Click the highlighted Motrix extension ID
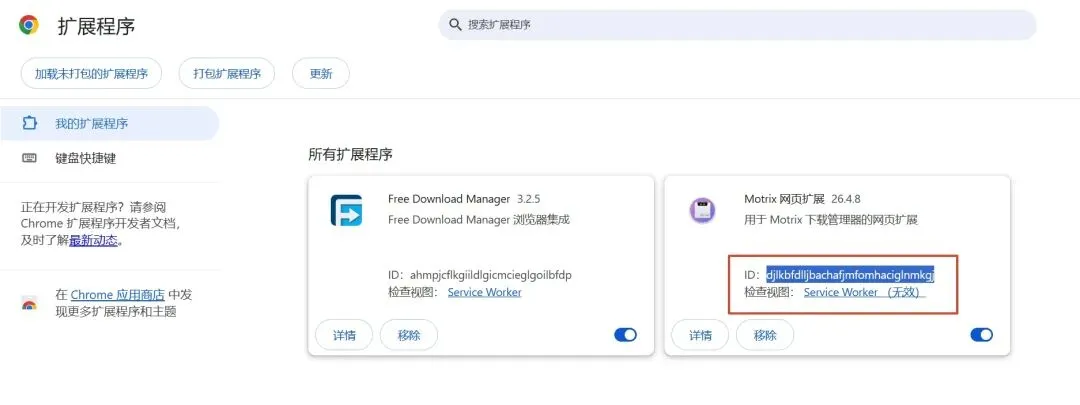 coord(850,275)
